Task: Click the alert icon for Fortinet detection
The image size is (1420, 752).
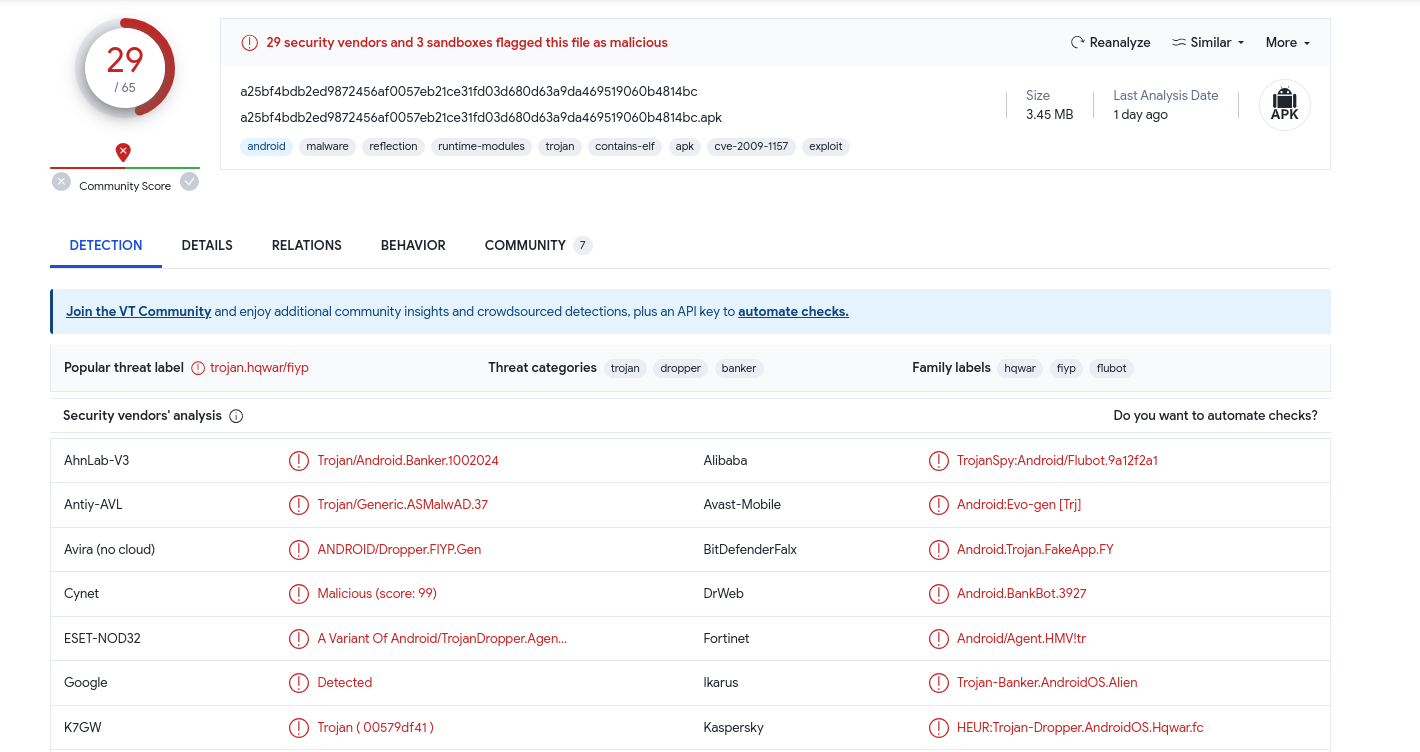Action: click(x=938, y=639)
